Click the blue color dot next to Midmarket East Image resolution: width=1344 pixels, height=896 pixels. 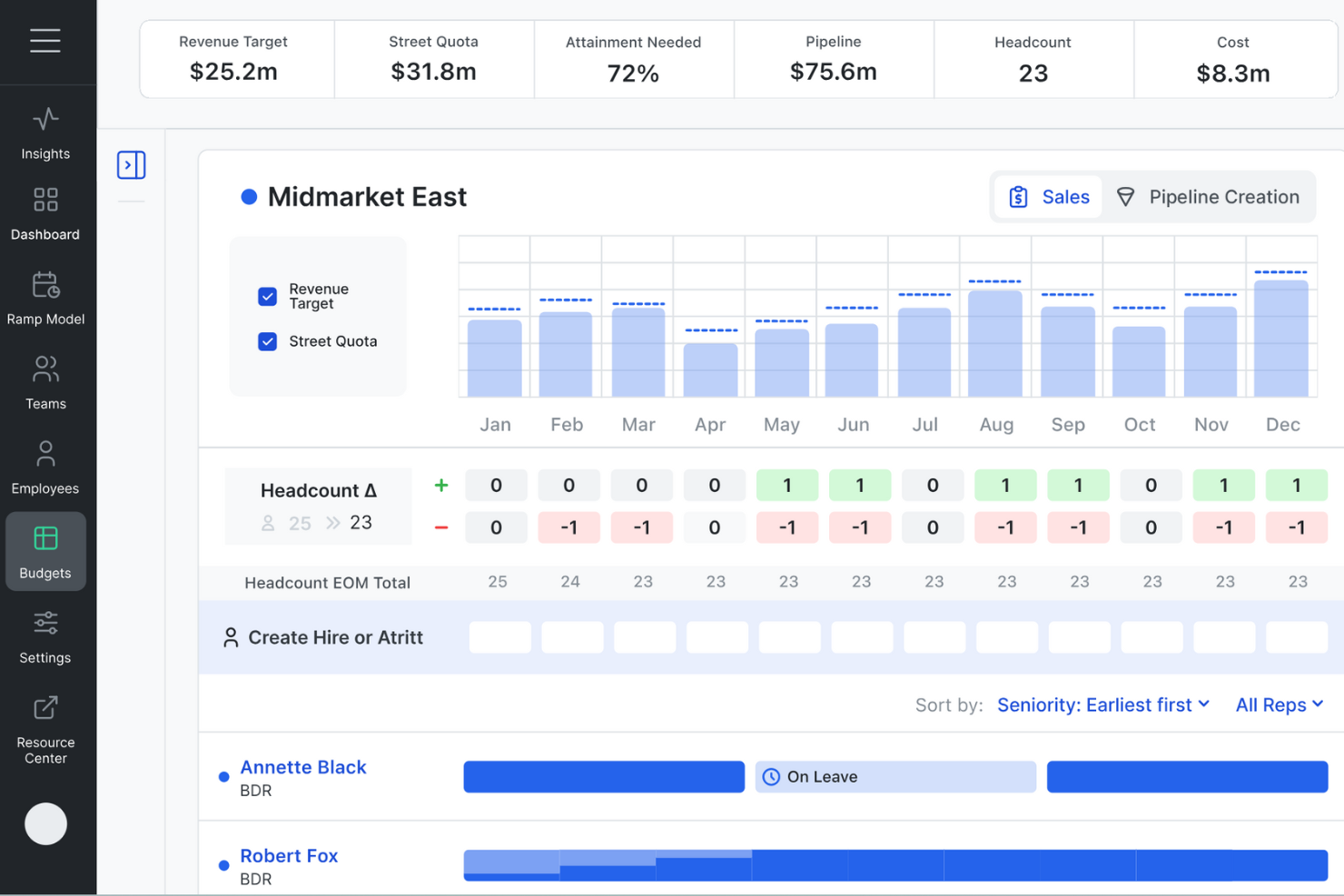click(x=249, y=196)
